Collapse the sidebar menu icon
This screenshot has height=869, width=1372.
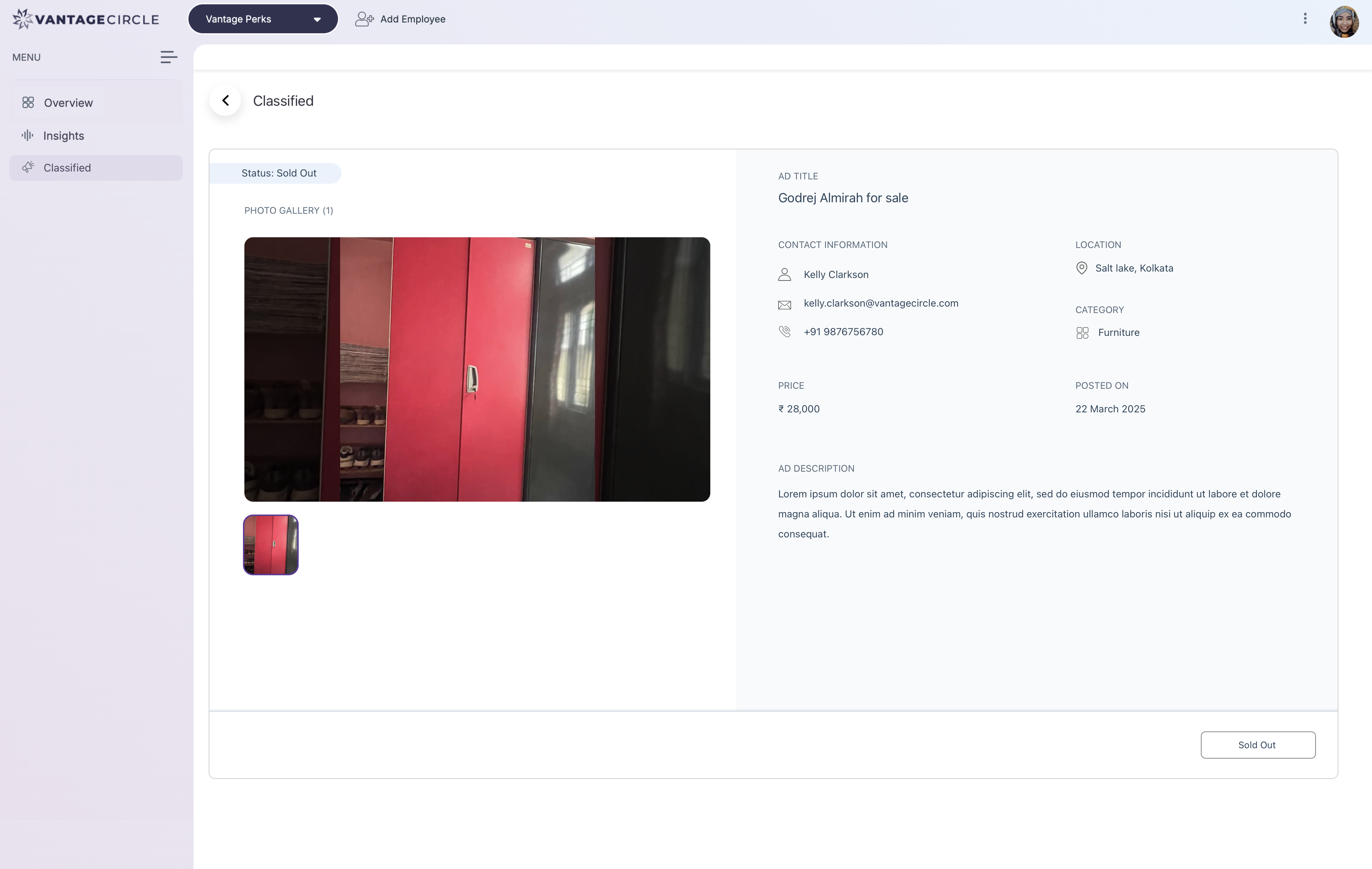(169, 57)
